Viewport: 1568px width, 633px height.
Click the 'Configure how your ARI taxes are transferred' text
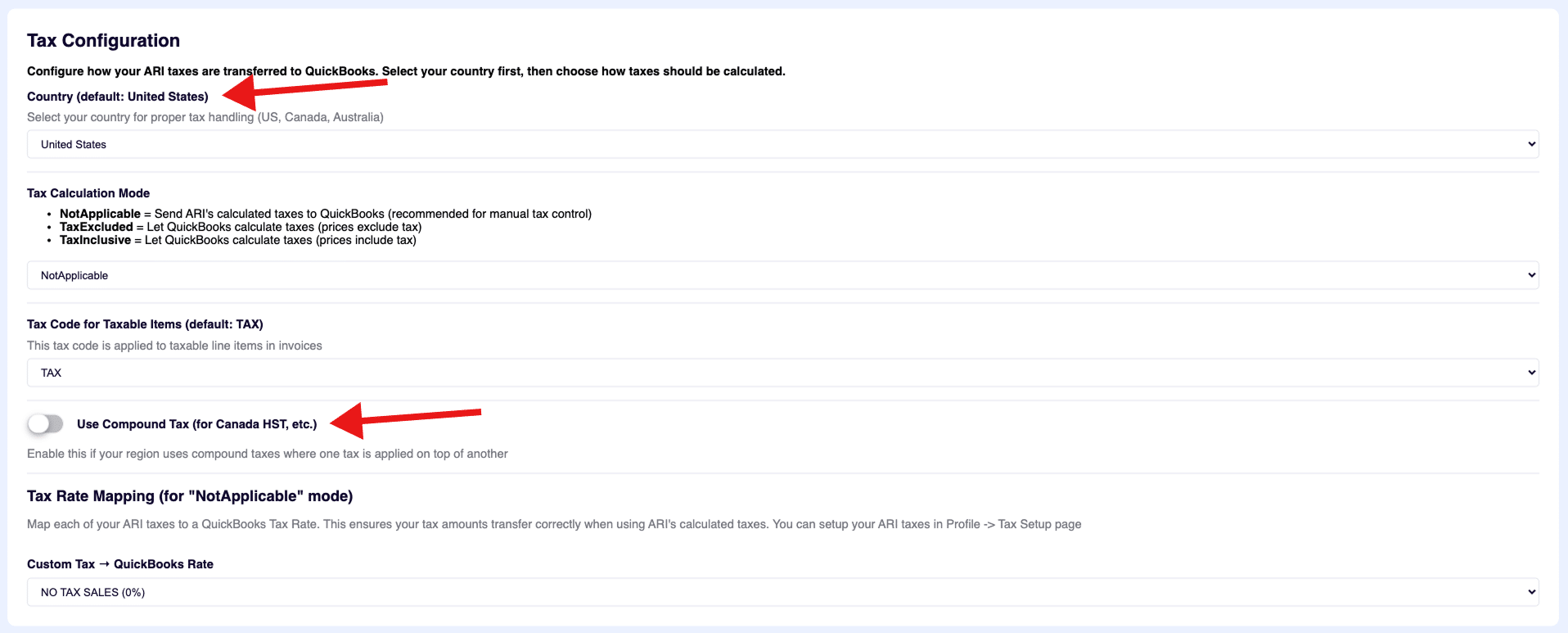pos(406,71)
